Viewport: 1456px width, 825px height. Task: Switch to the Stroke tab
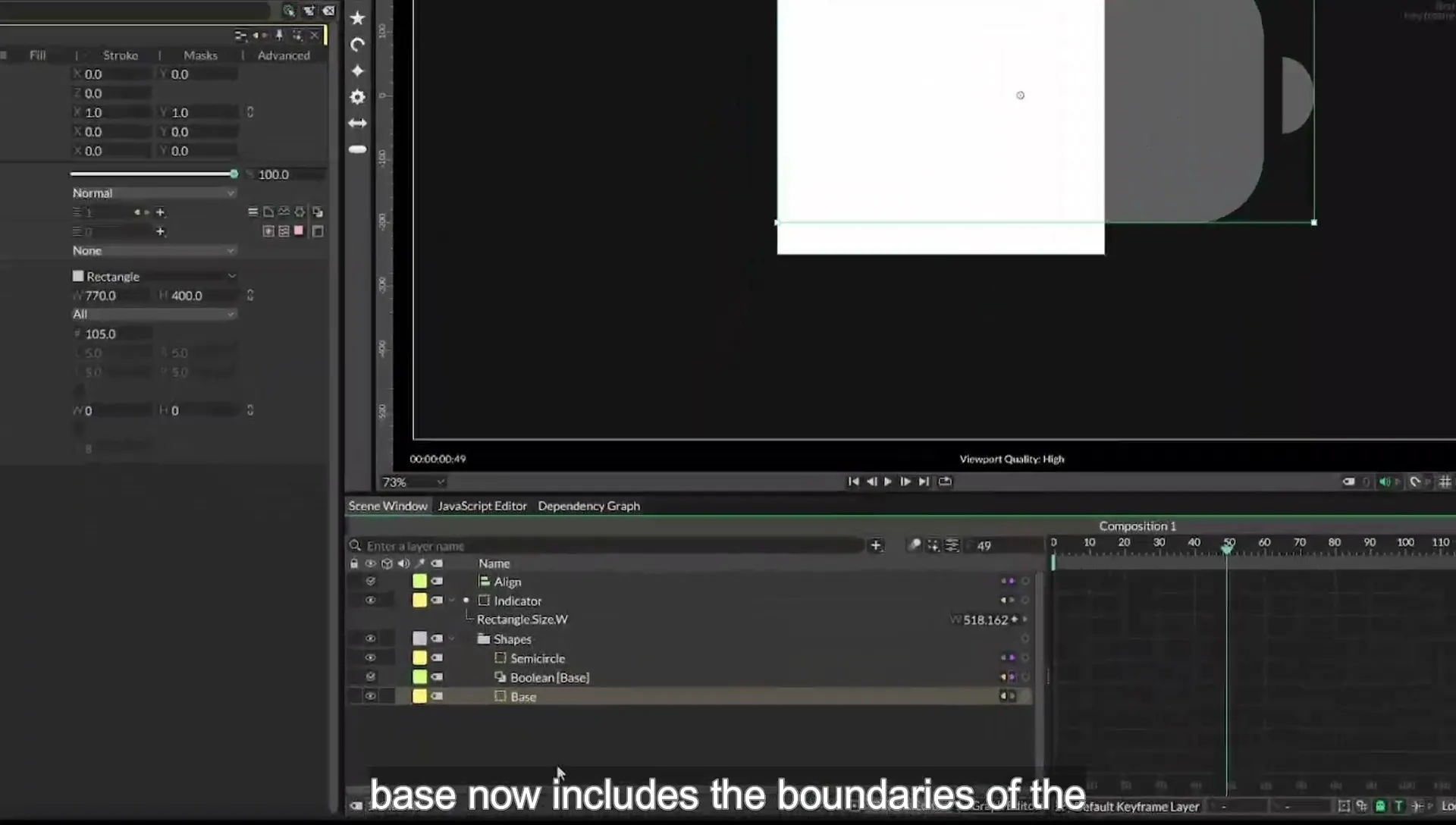point(121,55)
